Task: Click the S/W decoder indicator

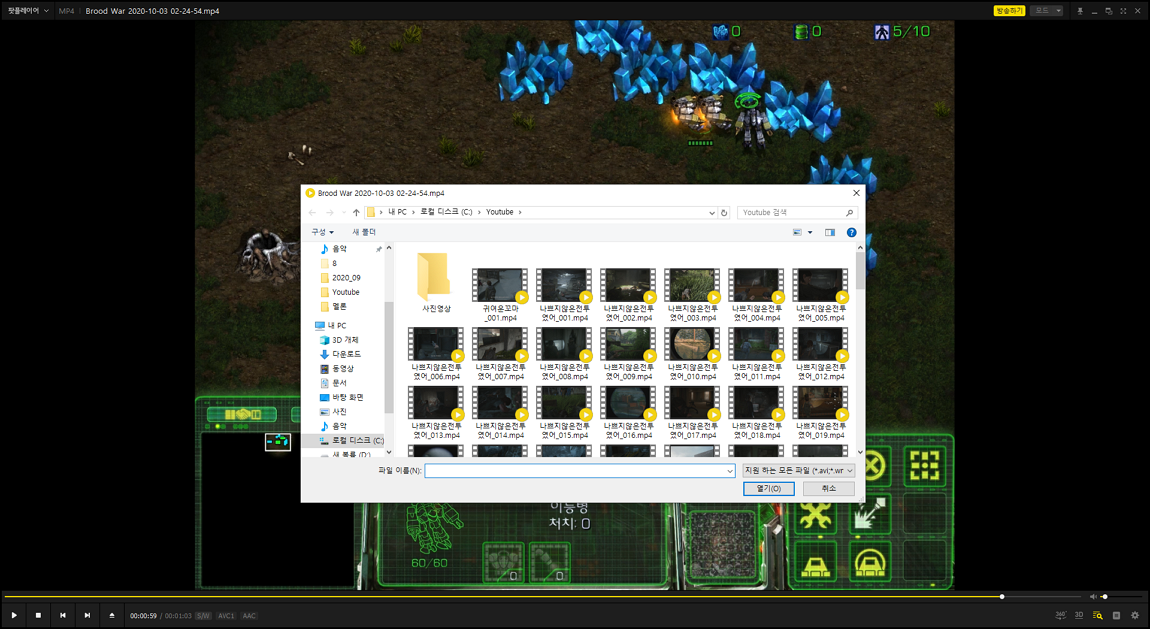Action: click(203, 616)
